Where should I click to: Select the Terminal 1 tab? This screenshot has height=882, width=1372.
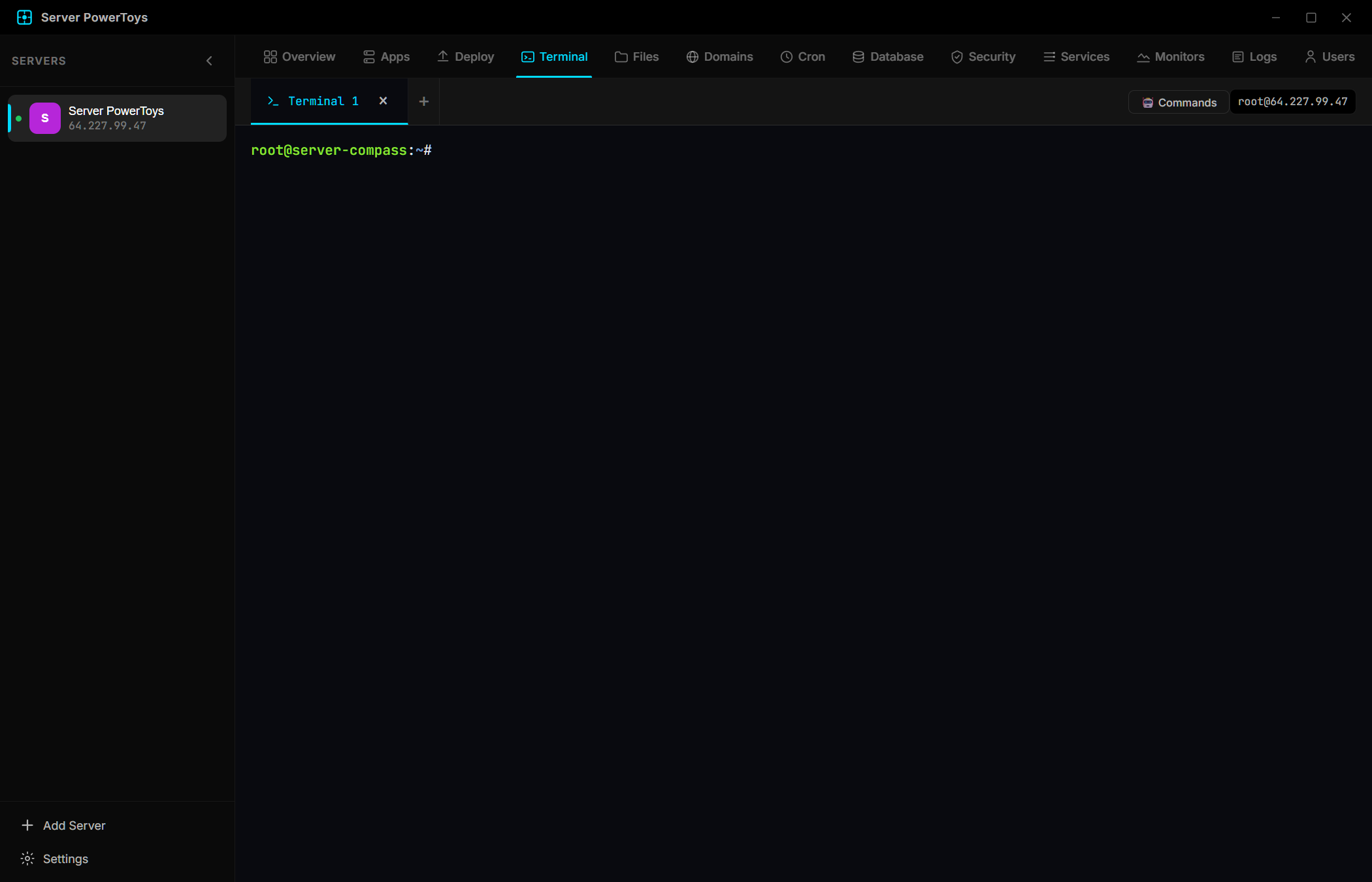[x=323, y=101]
